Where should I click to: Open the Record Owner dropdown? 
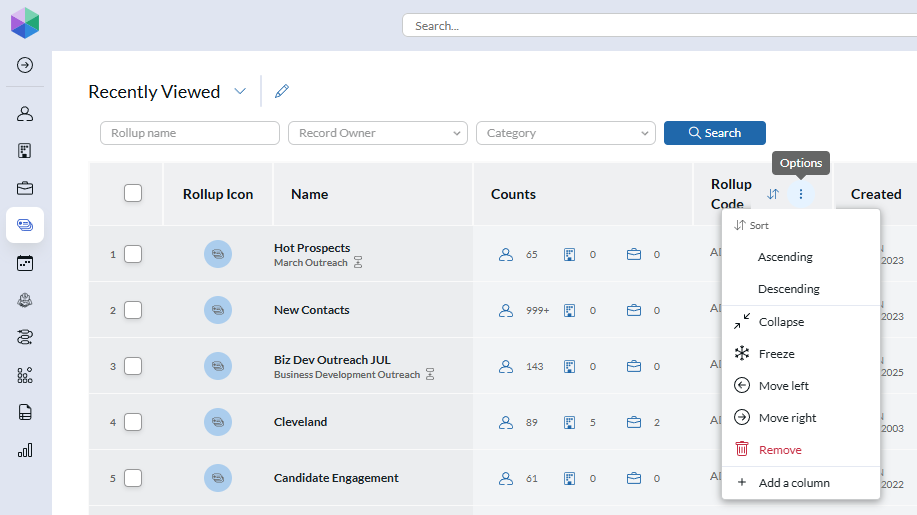377,133
